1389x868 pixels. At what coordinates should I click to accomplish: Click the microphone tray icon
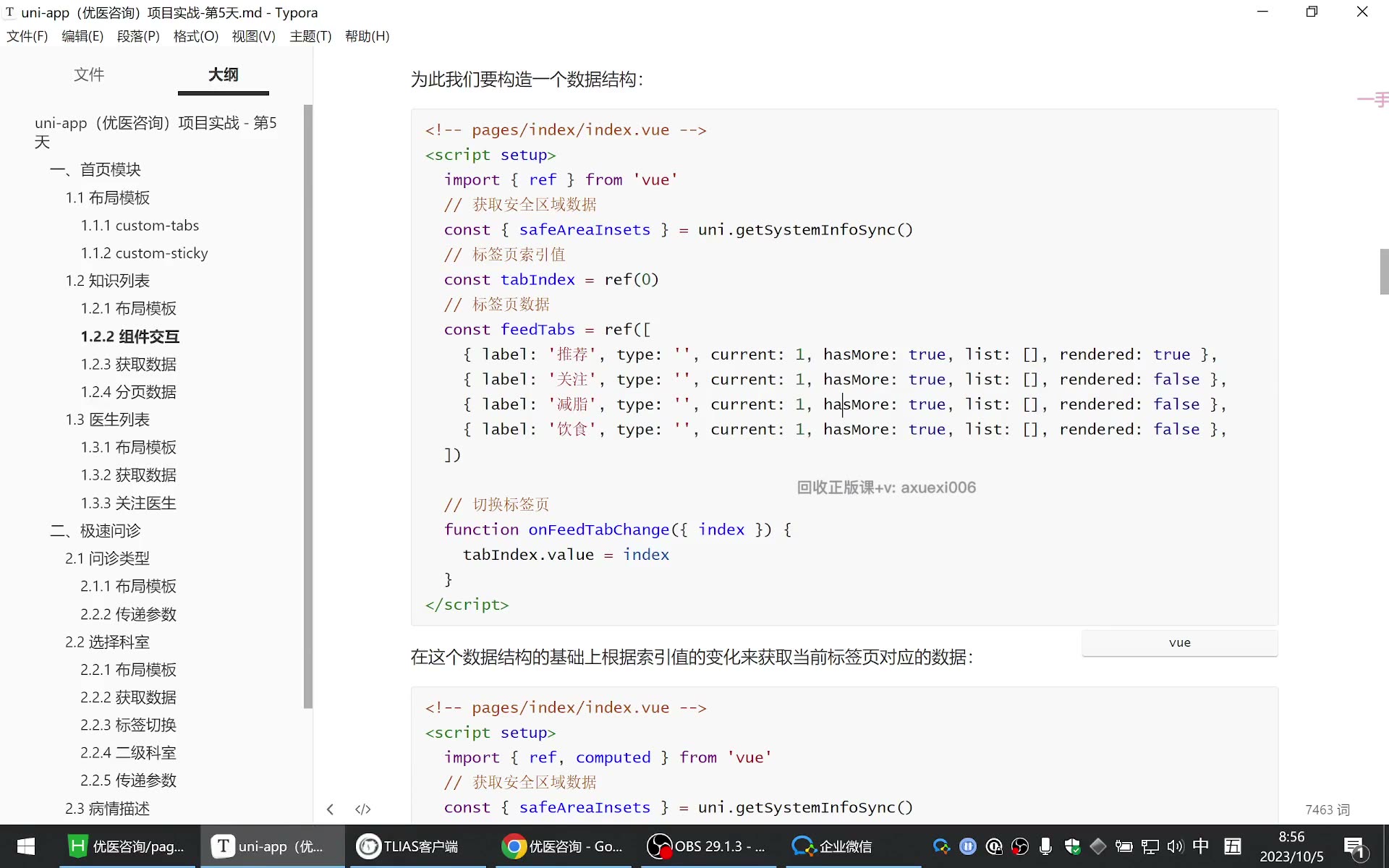[x=1045, y=846]
